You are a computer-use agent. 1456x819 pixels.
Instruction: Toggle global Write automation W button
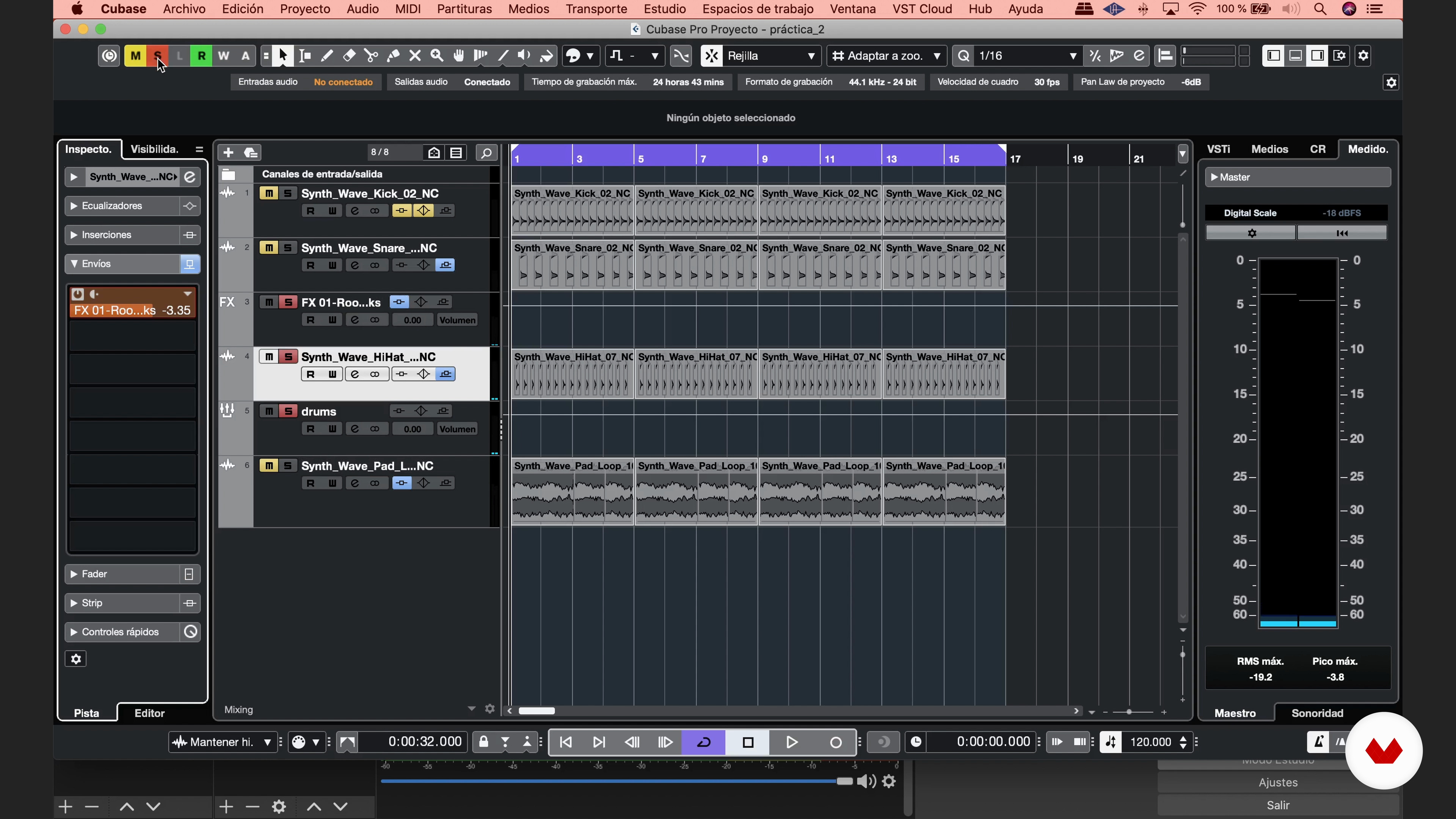click(223, 55)
